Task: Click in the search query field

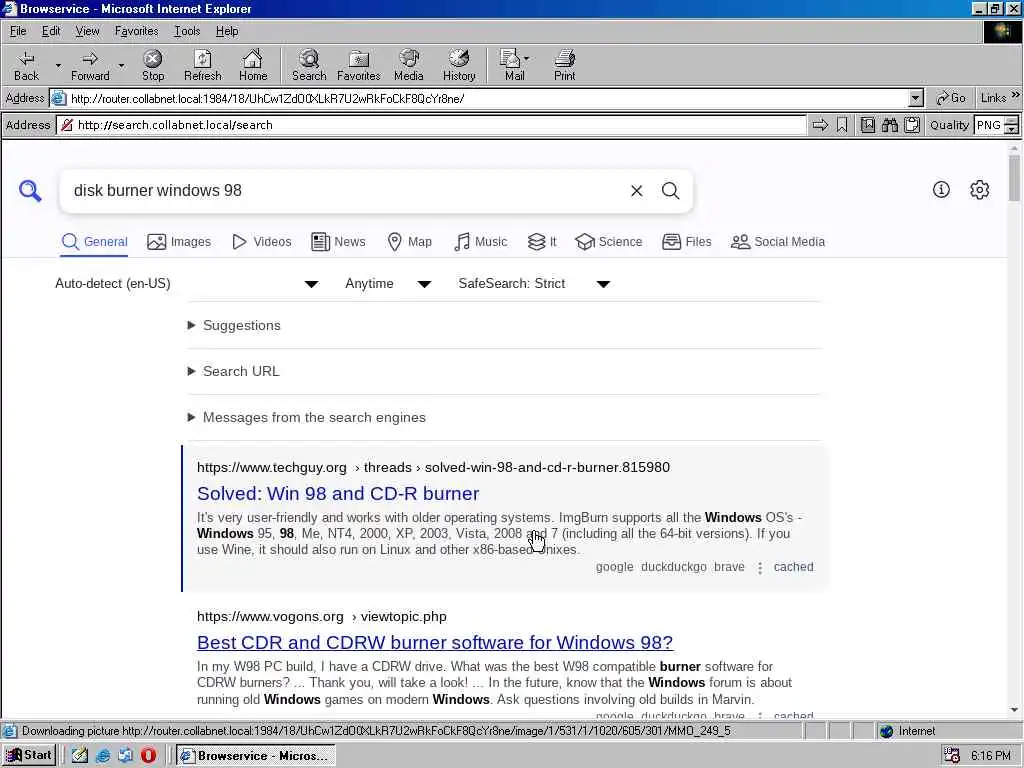Action: click(346, 191)
